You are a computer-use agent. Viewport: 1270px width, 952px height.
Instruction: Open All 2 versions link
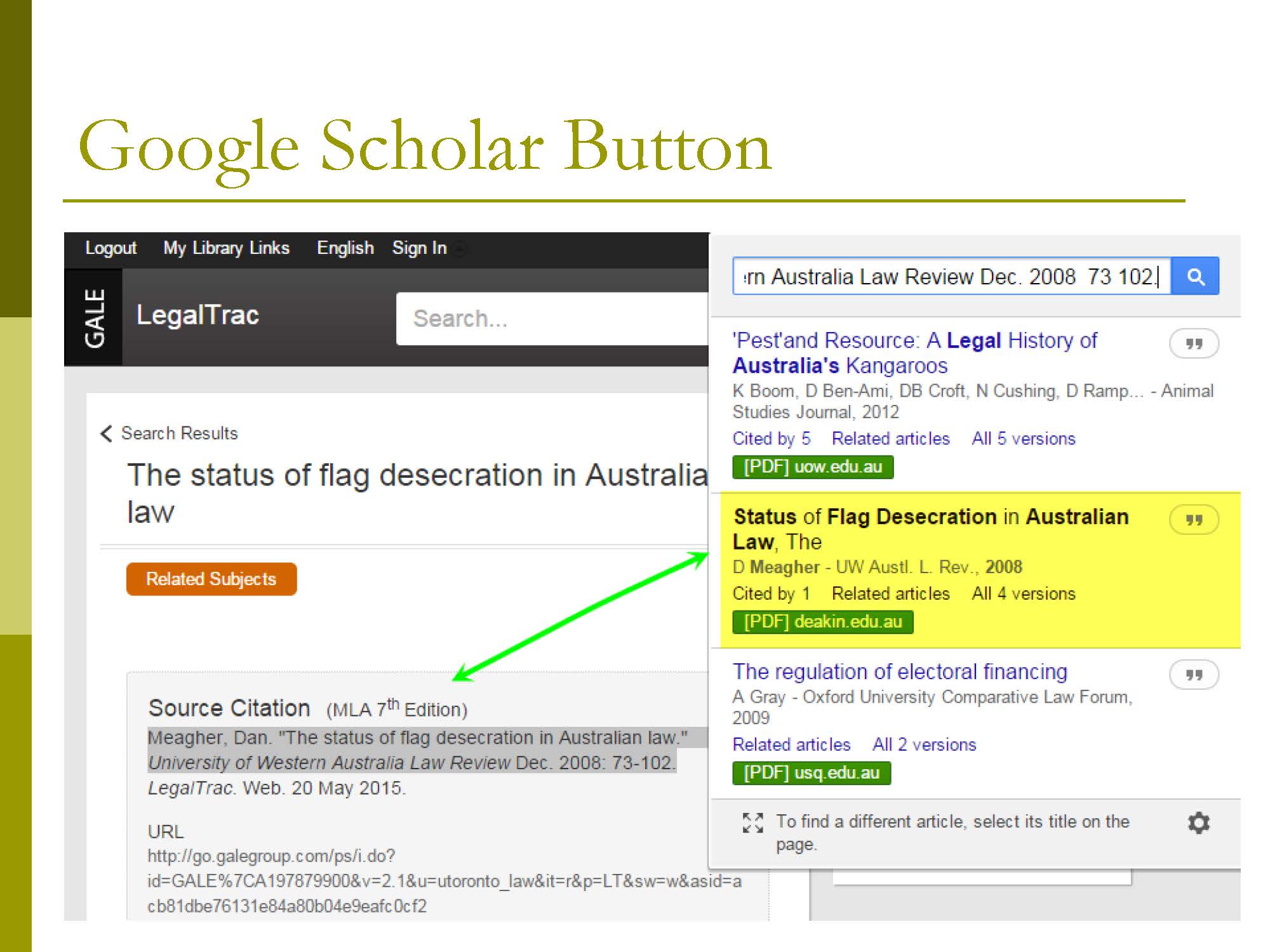click(924, 744)
